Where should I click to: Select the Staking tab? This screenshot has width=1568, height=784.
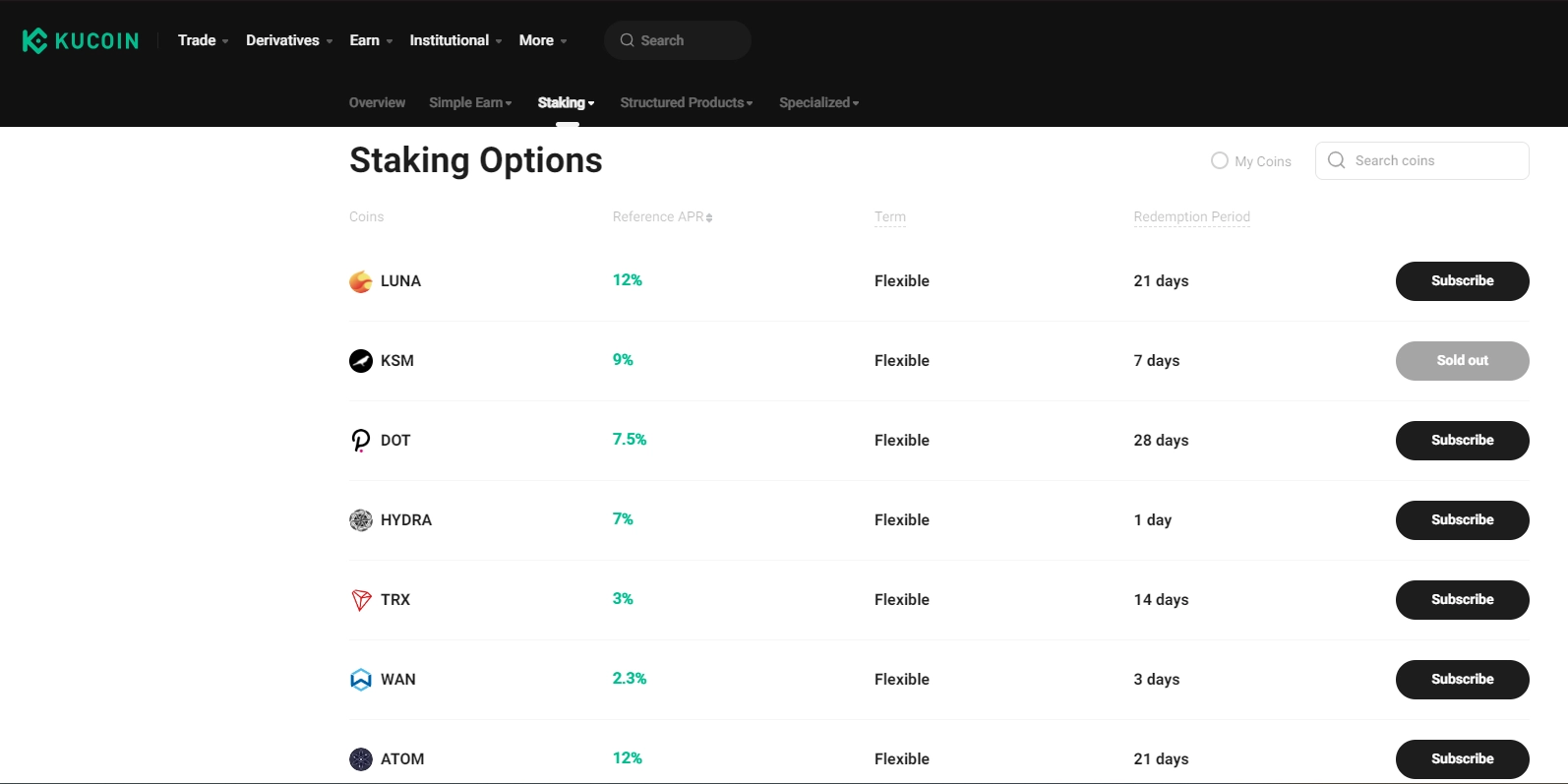(566, 103)
